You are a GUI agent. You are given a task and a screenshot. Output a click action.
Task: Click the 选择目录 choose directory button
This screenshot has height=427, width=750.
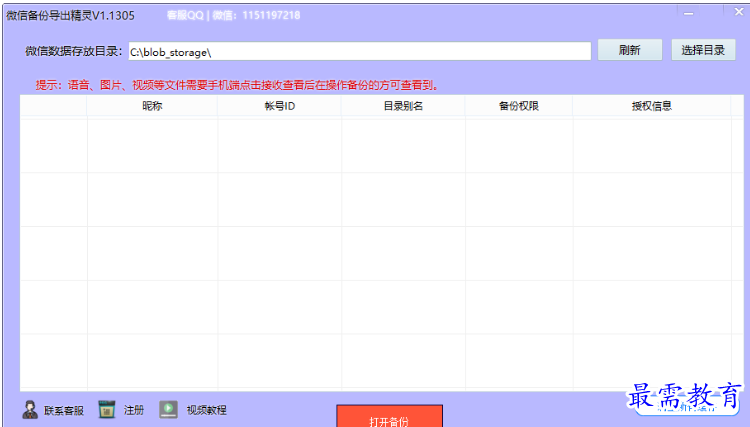coord(703,50)
